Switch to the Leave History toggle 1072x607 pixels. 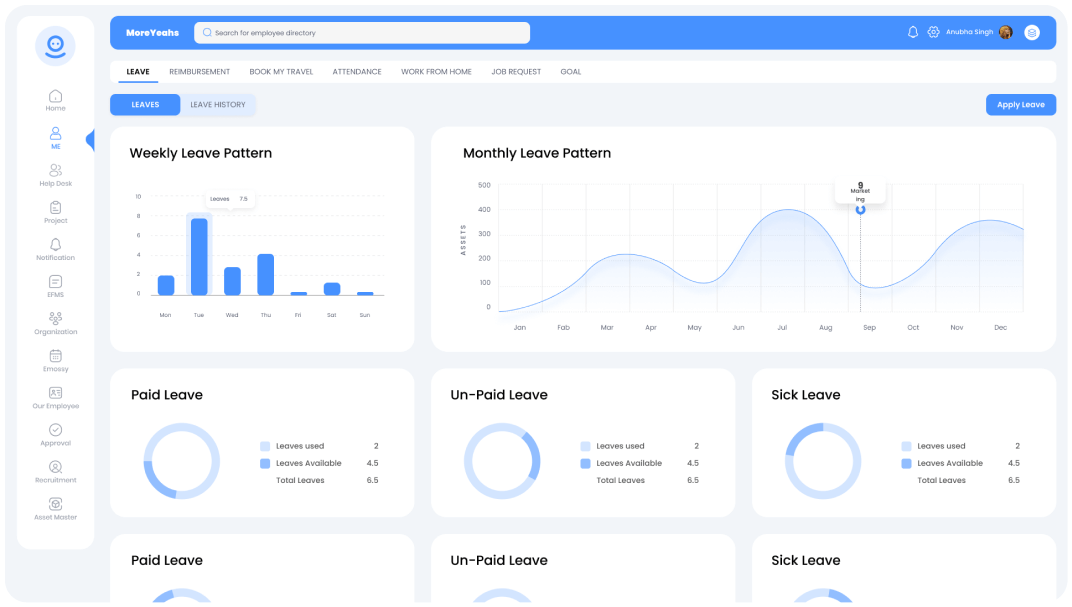click(x=218, y=105)
